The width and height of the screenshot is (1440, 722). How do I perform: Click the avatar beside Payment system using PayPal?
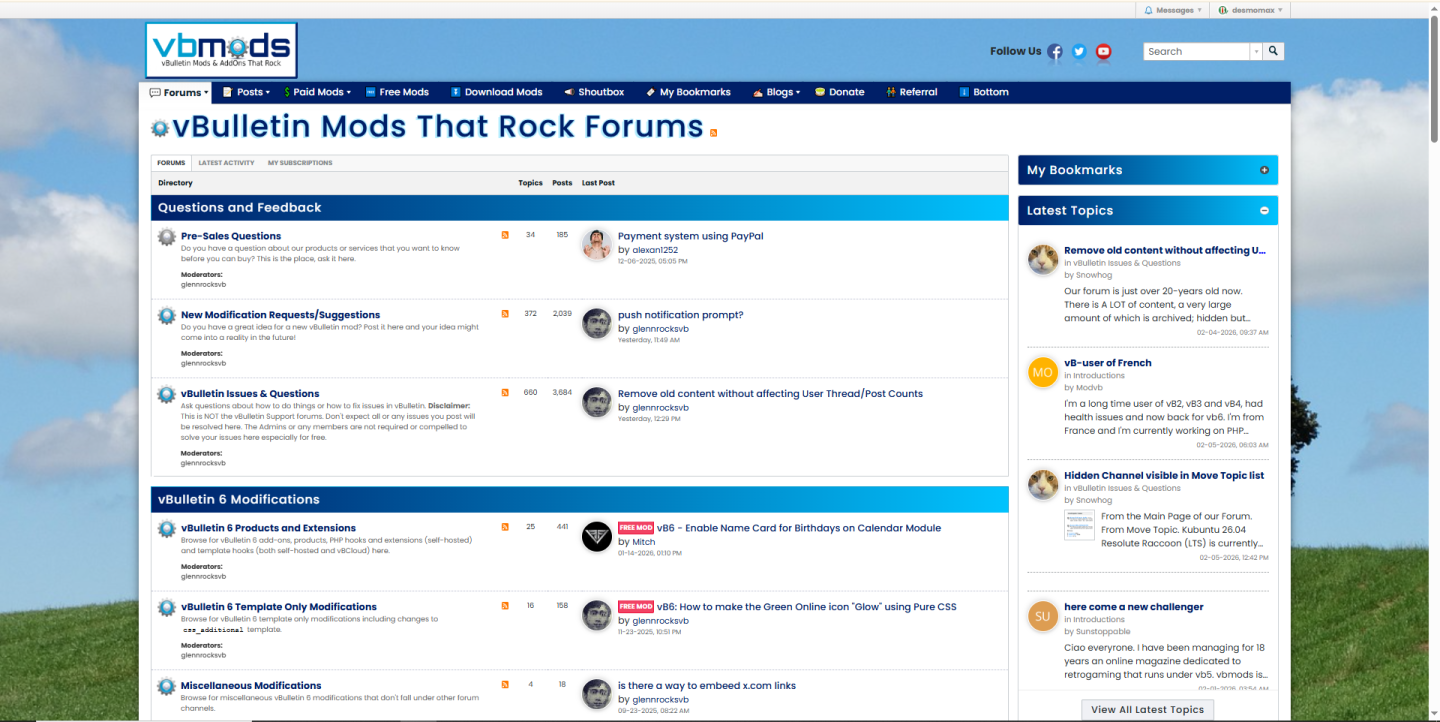pos(597,244)
